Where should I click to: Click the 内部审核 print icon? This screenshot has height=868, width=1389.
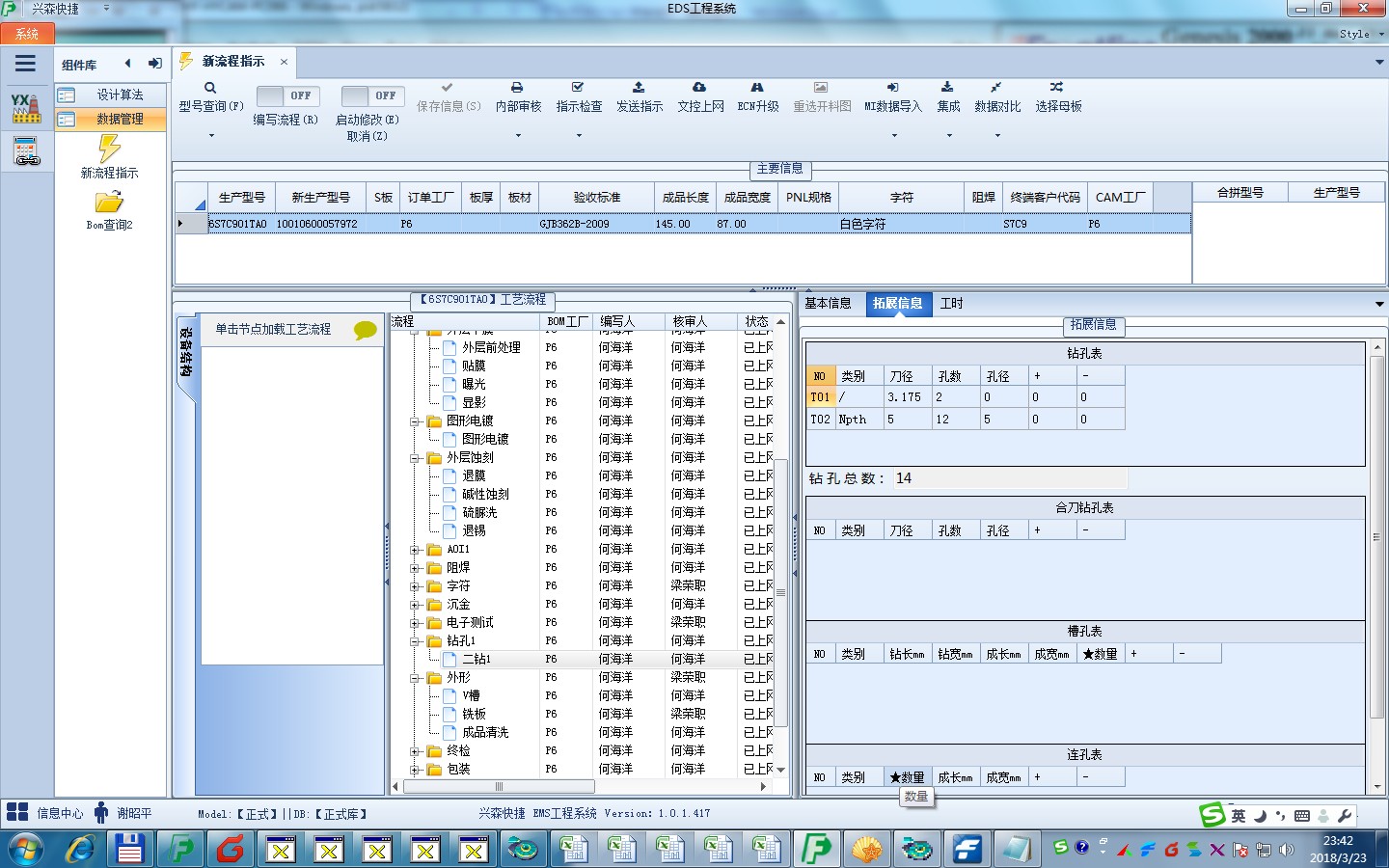click(x=517, y=88)
